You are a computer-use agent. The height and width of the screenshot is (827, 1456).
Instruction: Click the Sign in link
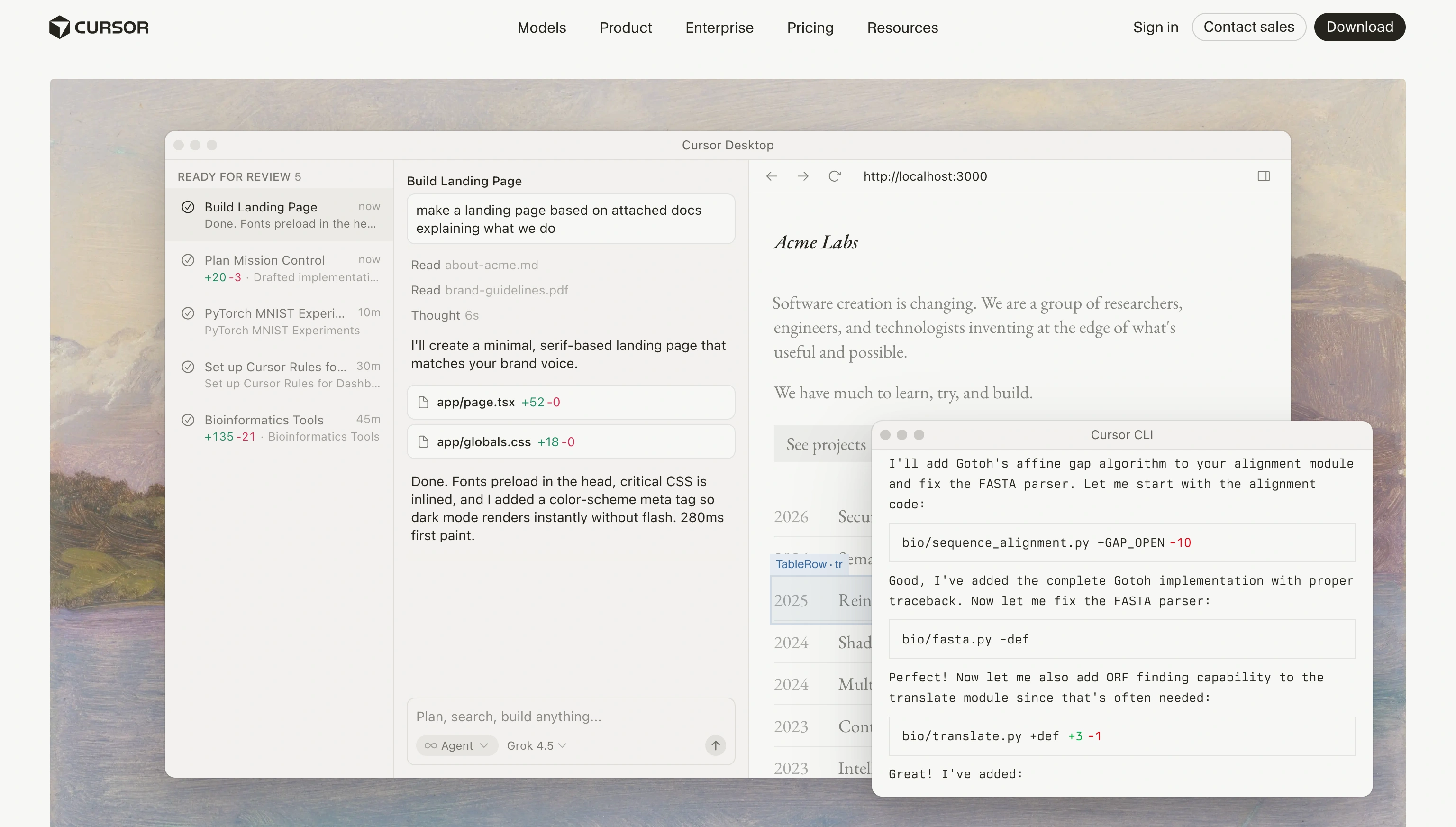tap(1156, 27)
